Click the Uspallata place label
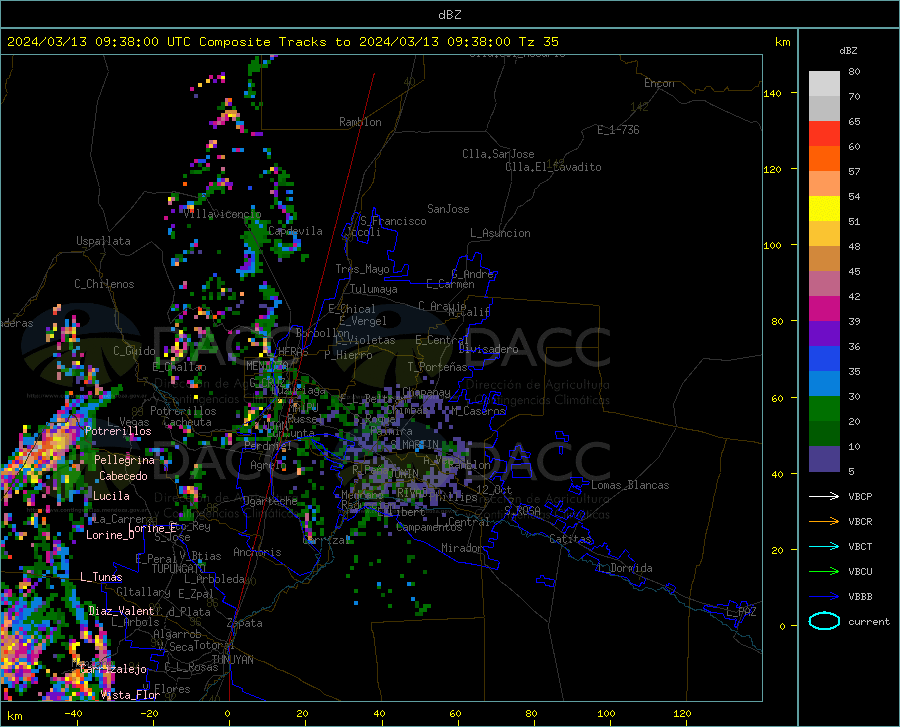 click(x=103, y=241)
